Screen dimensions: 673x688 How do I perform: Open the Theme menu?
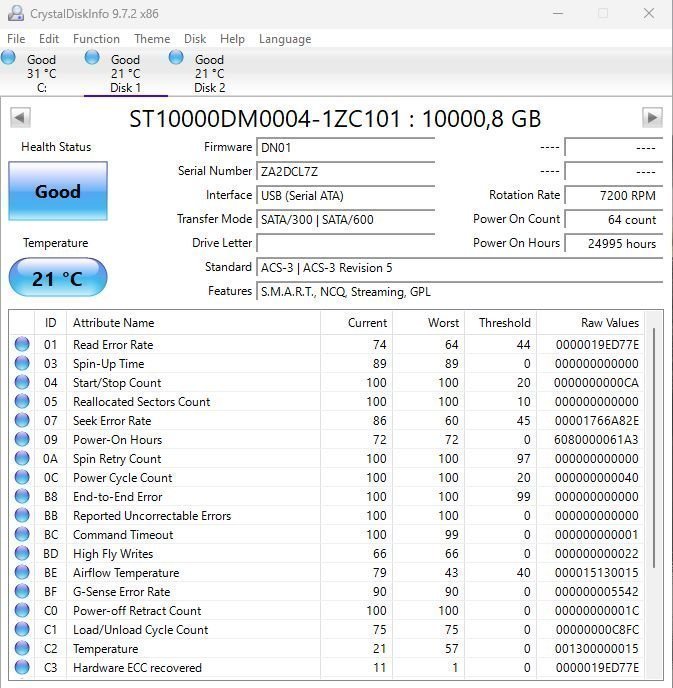152,39
